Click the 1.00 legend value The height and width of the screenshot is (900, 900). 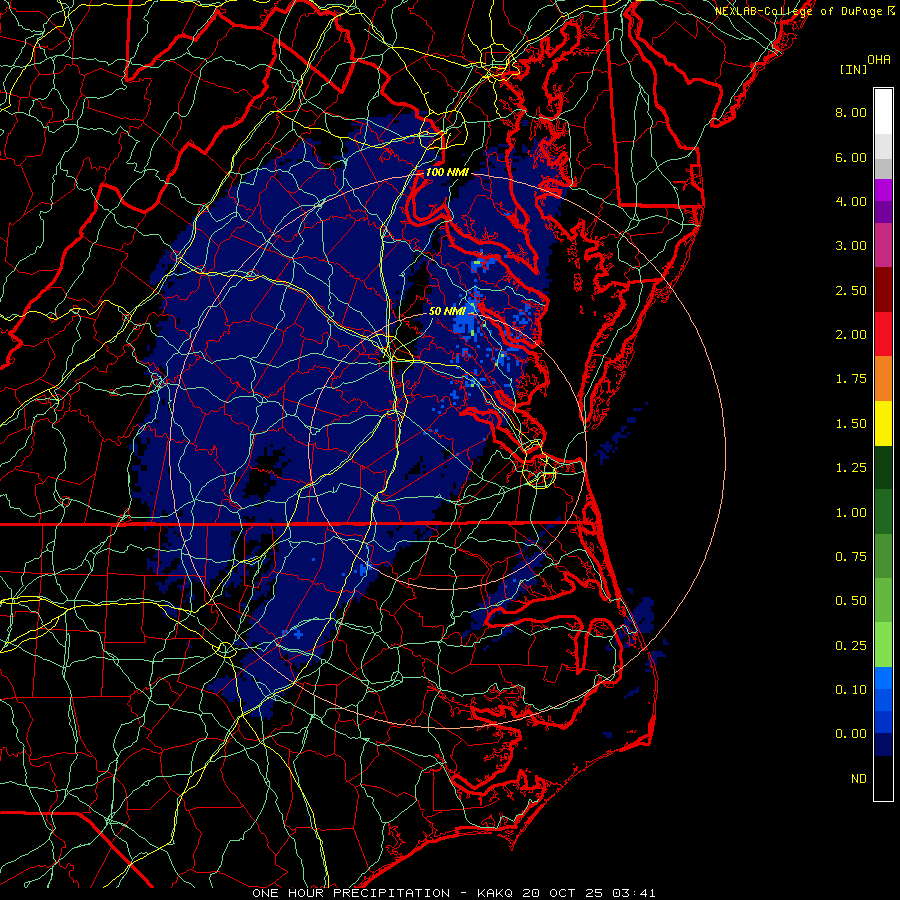click(851, 513)
